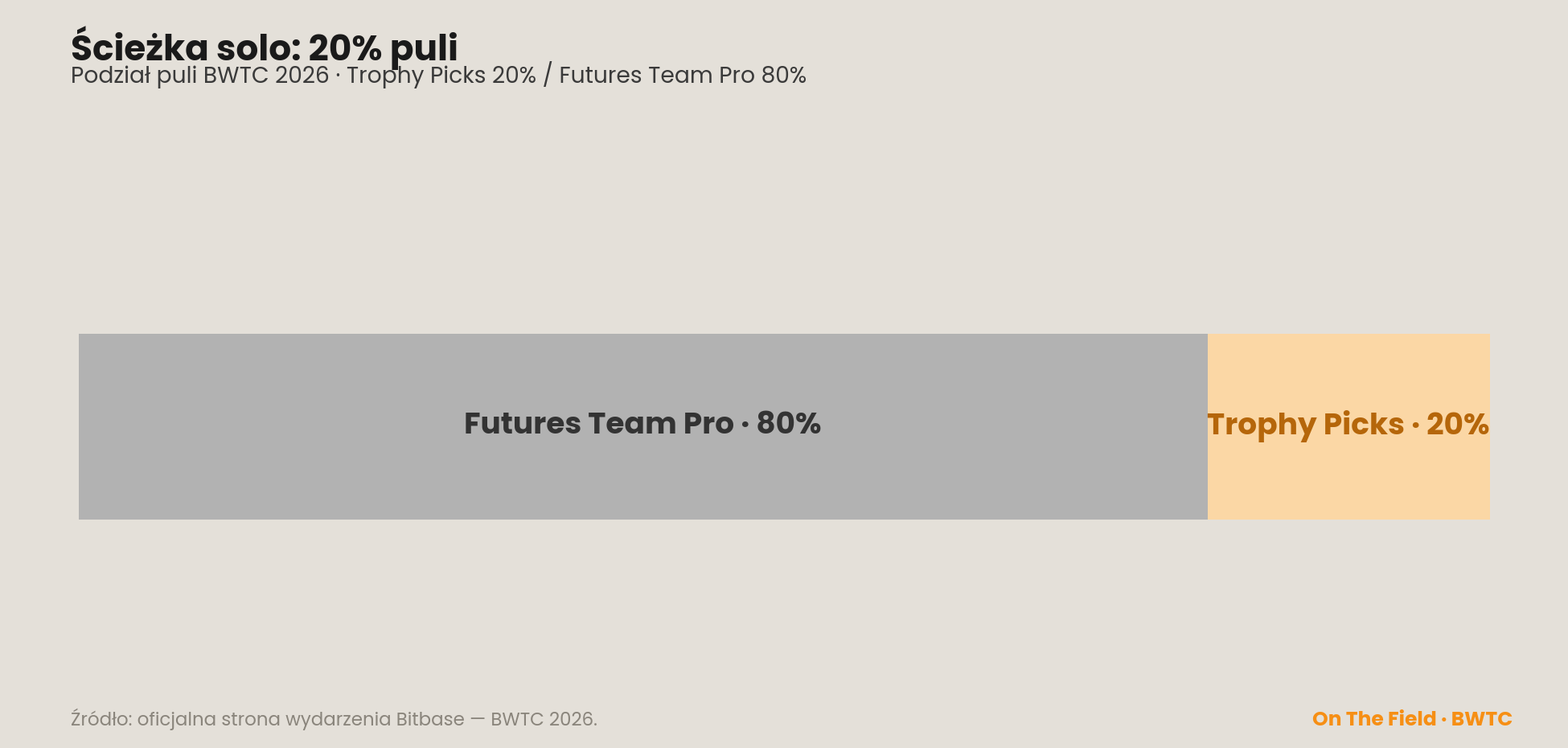This screenshot has width=1568, height=748.
Task: Click the word "Ścieżka" in the title
Action: point(140,47)
